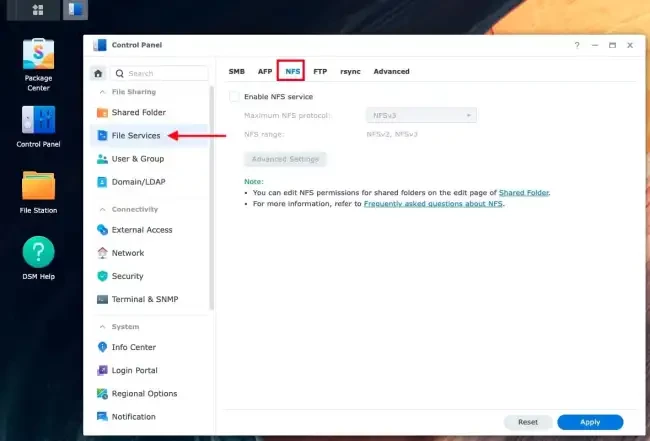Open Info Center
The height and width of the screenshot is (441, 650).
(x=149, y=347)
